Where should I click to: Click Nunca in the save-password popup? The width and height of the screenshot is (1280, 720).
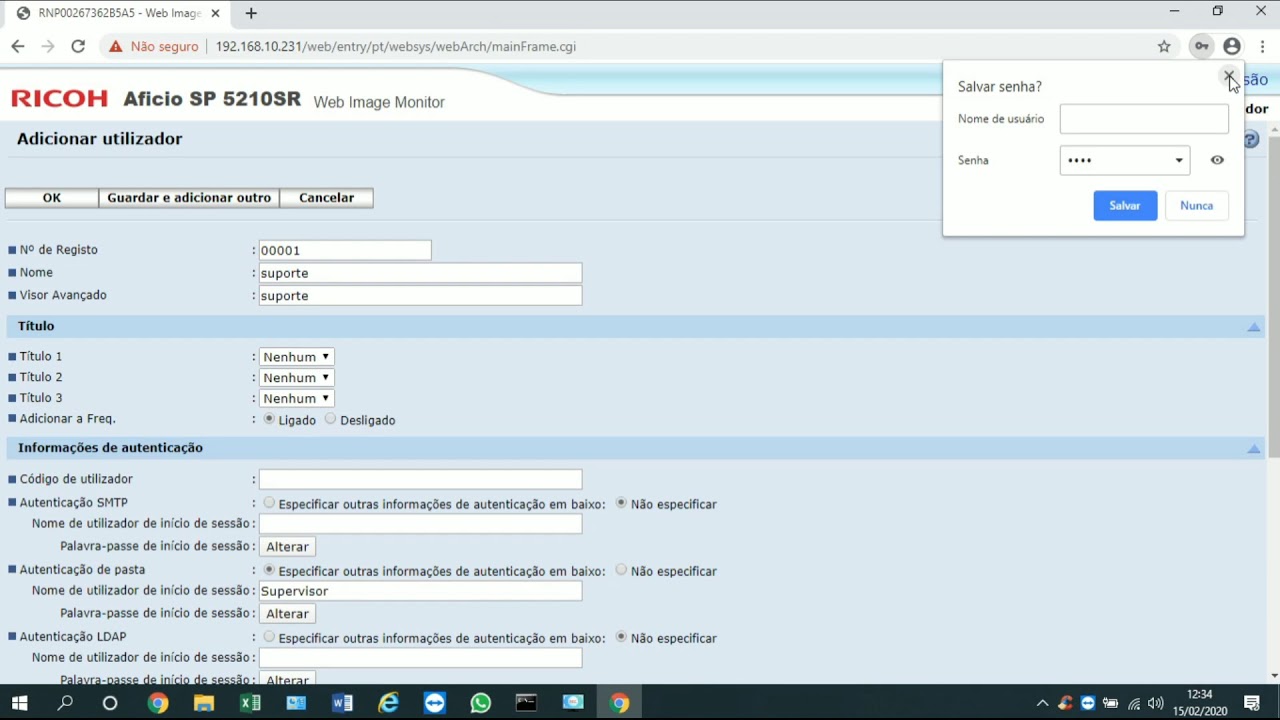pos(1197,206)
